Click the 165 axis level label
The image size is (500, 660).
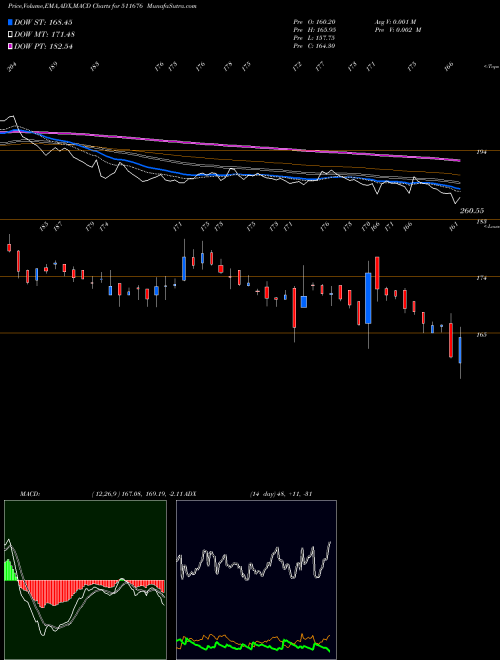tap(482, 335)
